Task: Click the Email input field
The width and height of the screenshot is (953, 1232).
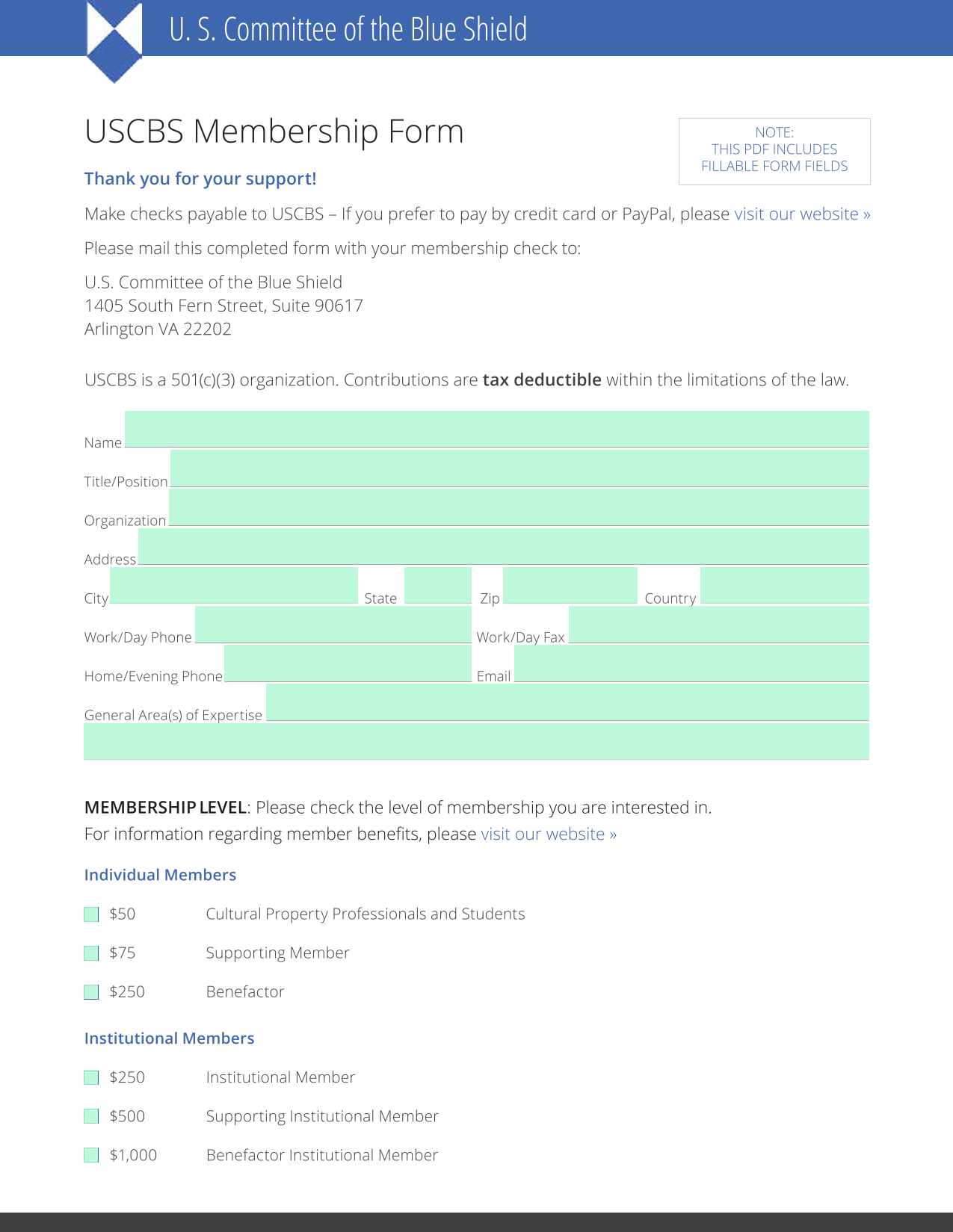Action: point(691,663)
